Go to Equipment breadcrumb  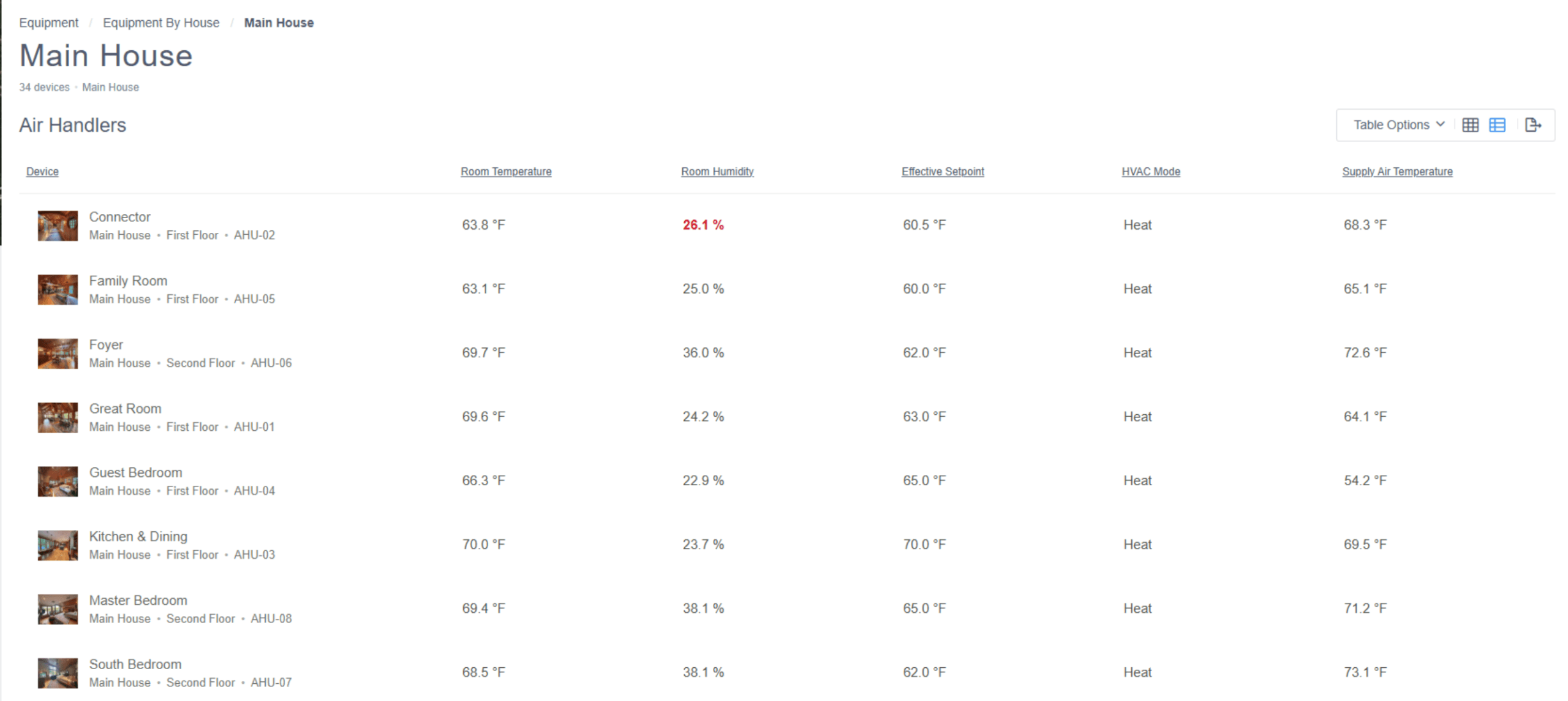coord(48,23)
